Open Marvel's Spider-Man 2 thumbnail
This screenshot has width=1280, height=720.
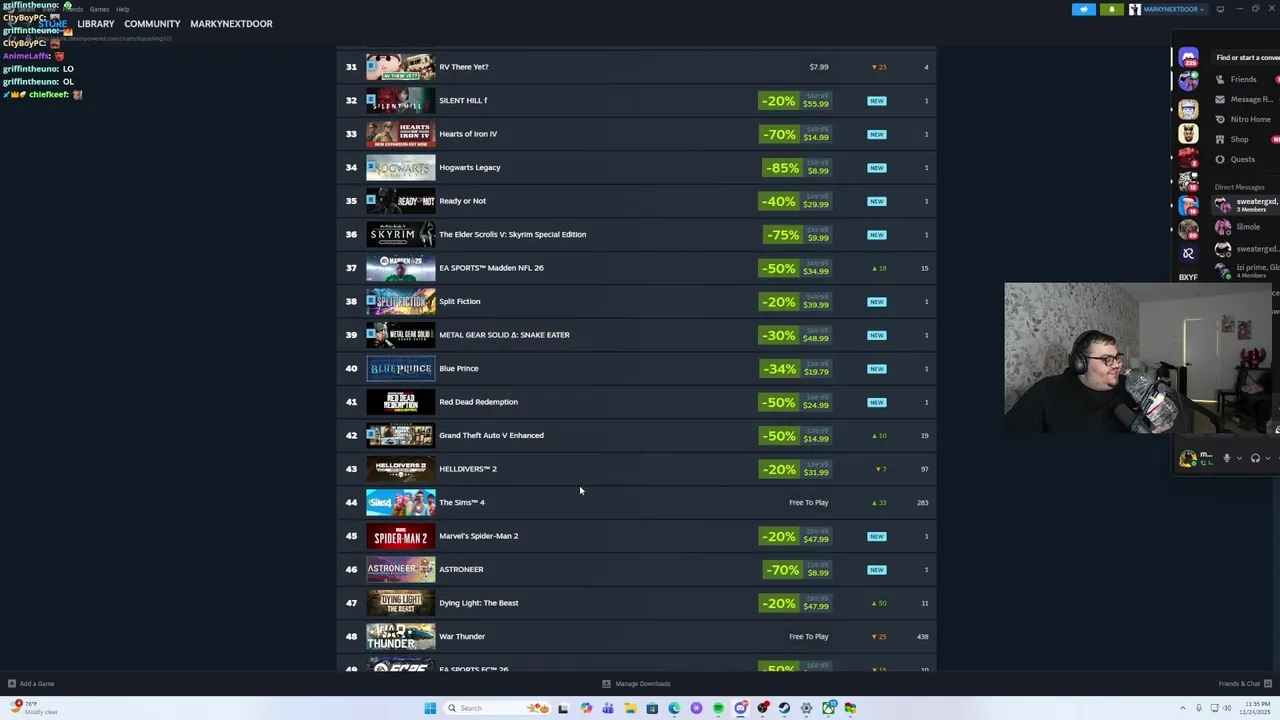(400, 536)
